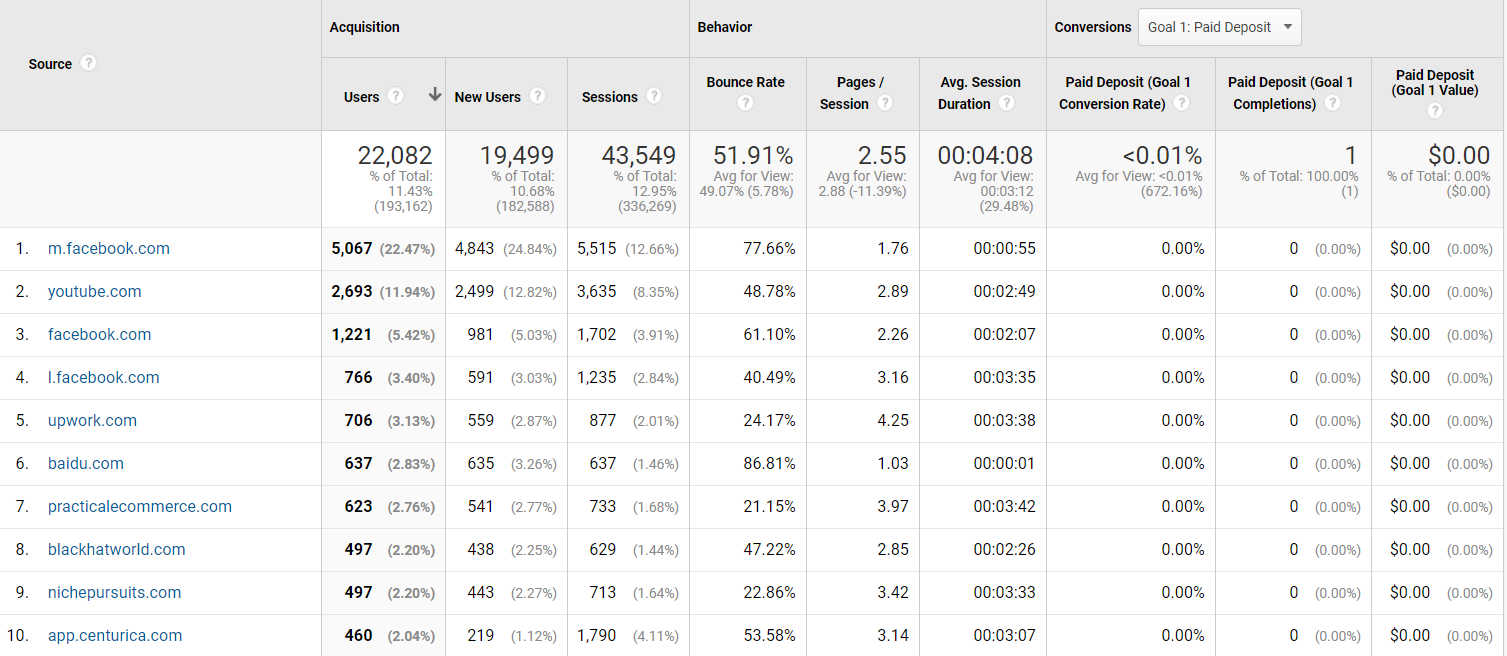Open the practicalecommerce.com source link
Viewport: 1507px width, 656px height.
[140, 507]
